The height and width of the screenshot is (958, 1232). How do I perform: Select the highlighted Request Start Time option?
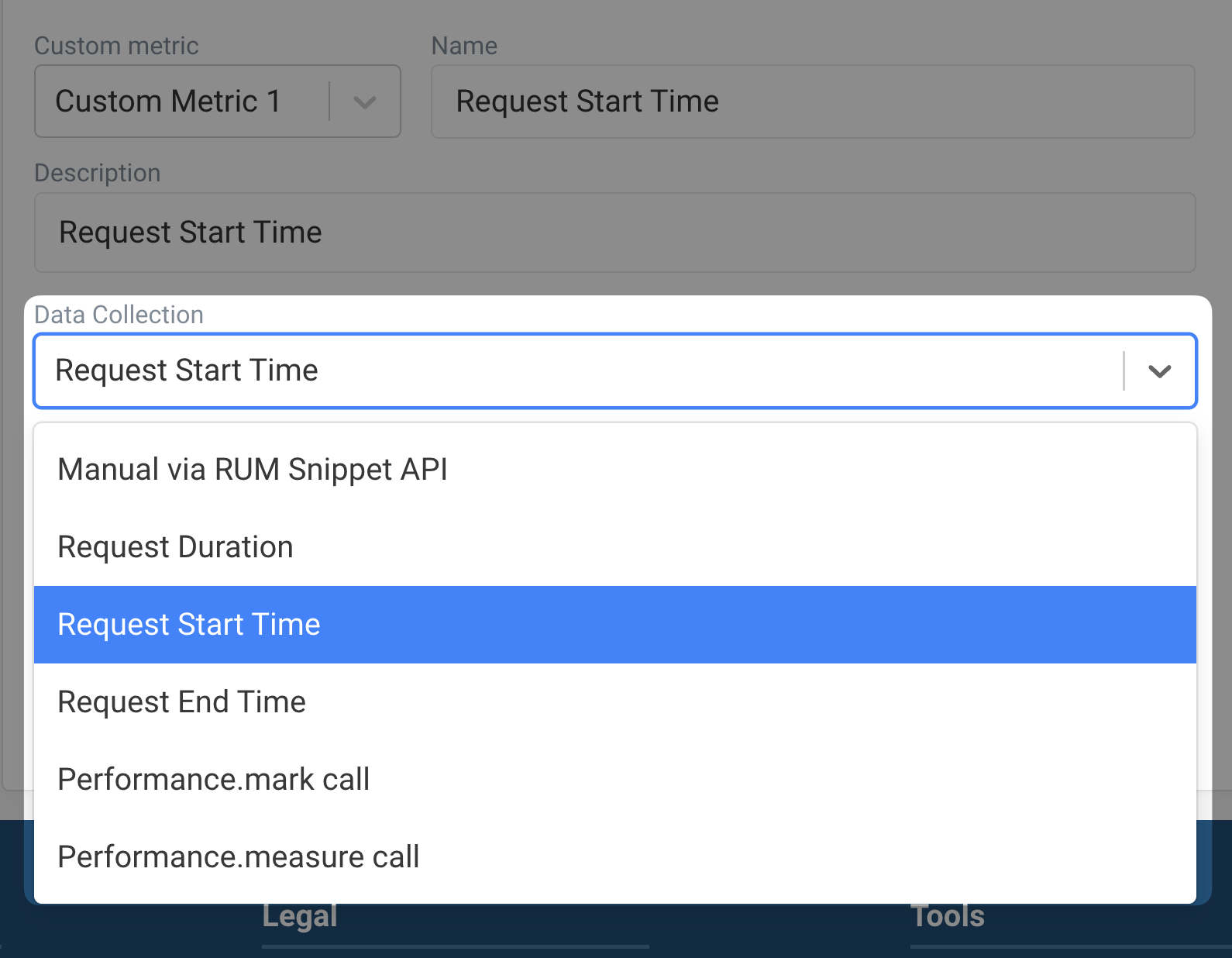615,625
